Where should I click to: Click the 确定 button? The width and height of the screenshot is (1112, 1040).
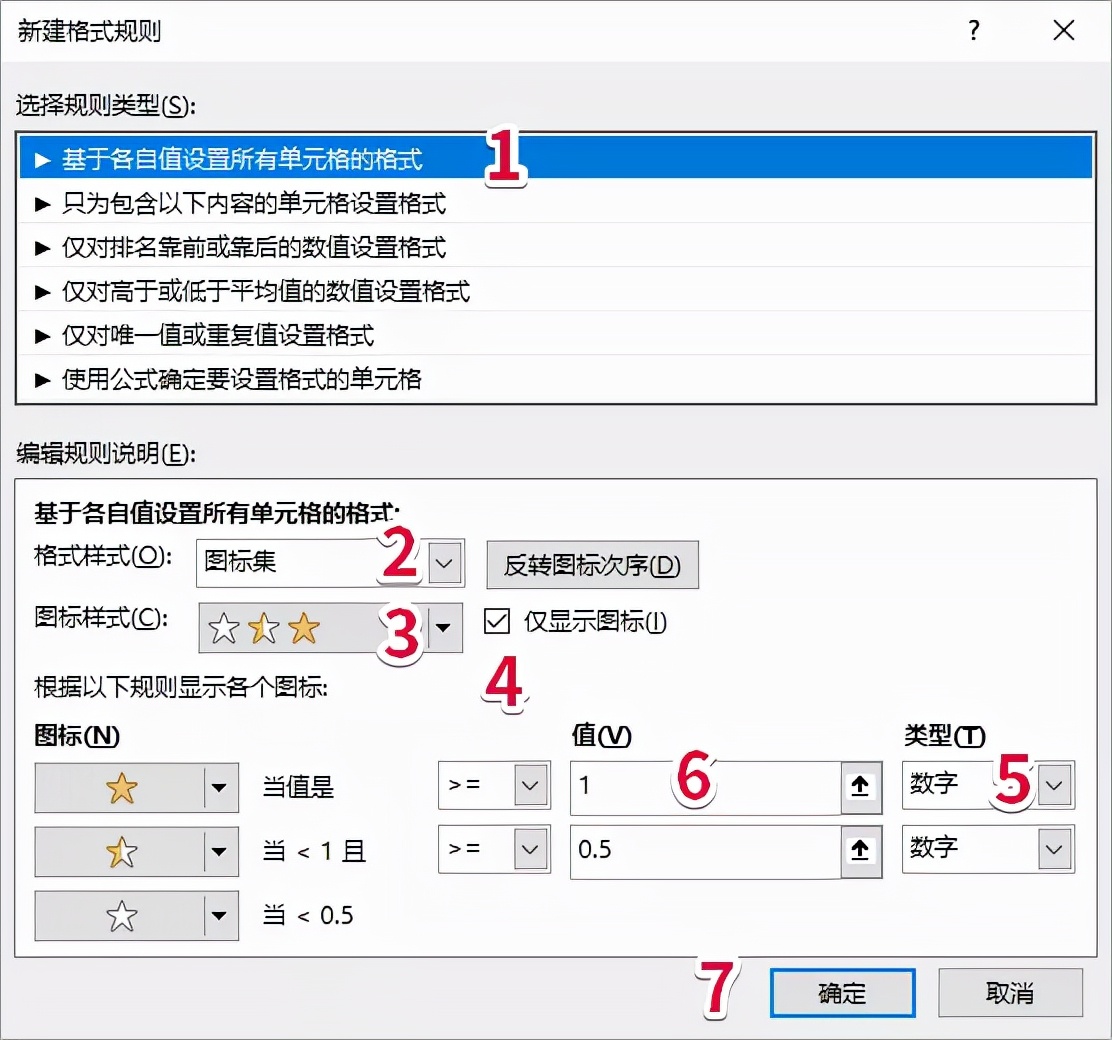pos(843,993)
